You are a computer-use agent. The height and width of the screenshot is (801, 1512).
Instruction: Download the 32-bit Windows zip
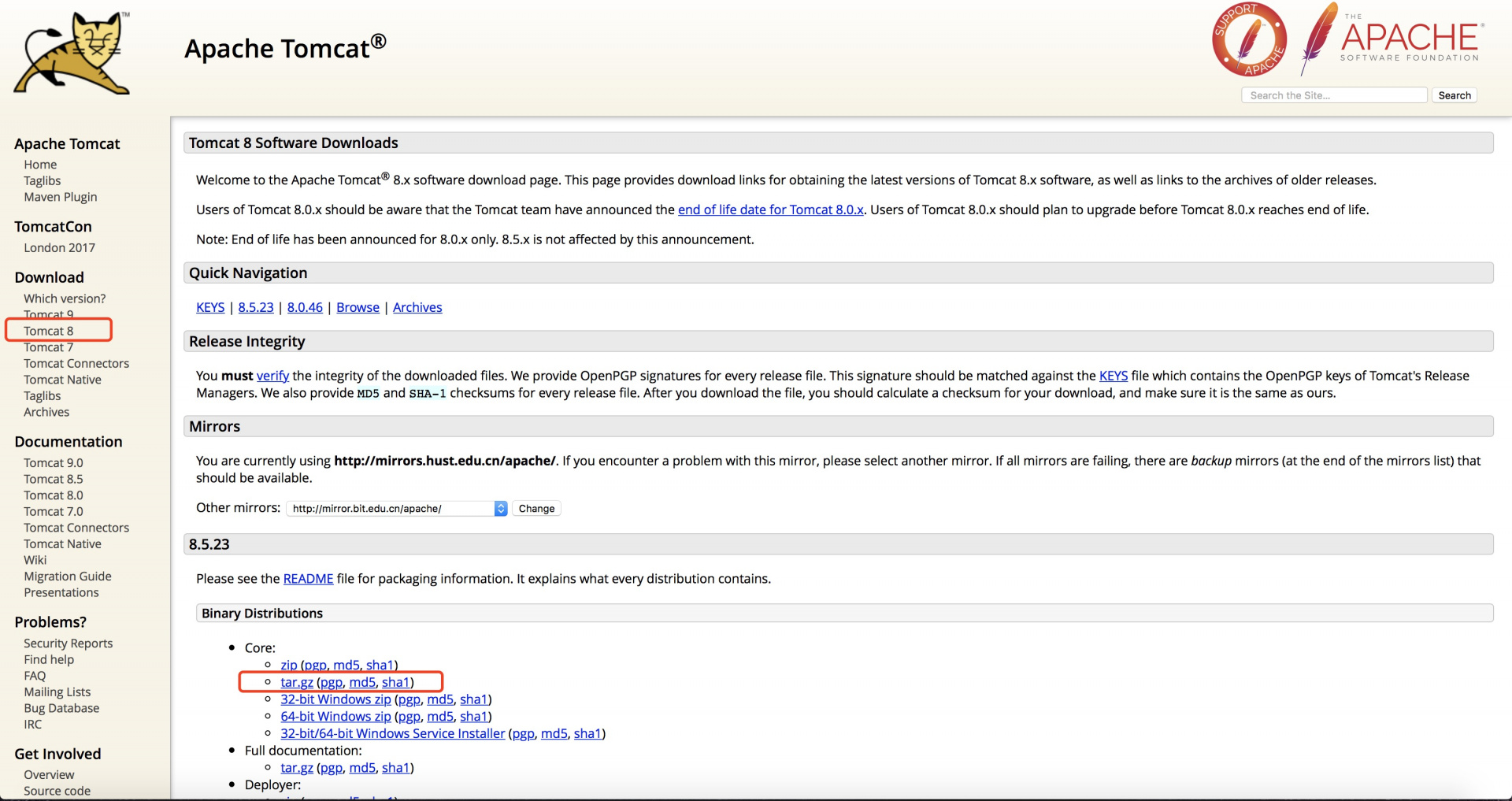pos(335,699)
